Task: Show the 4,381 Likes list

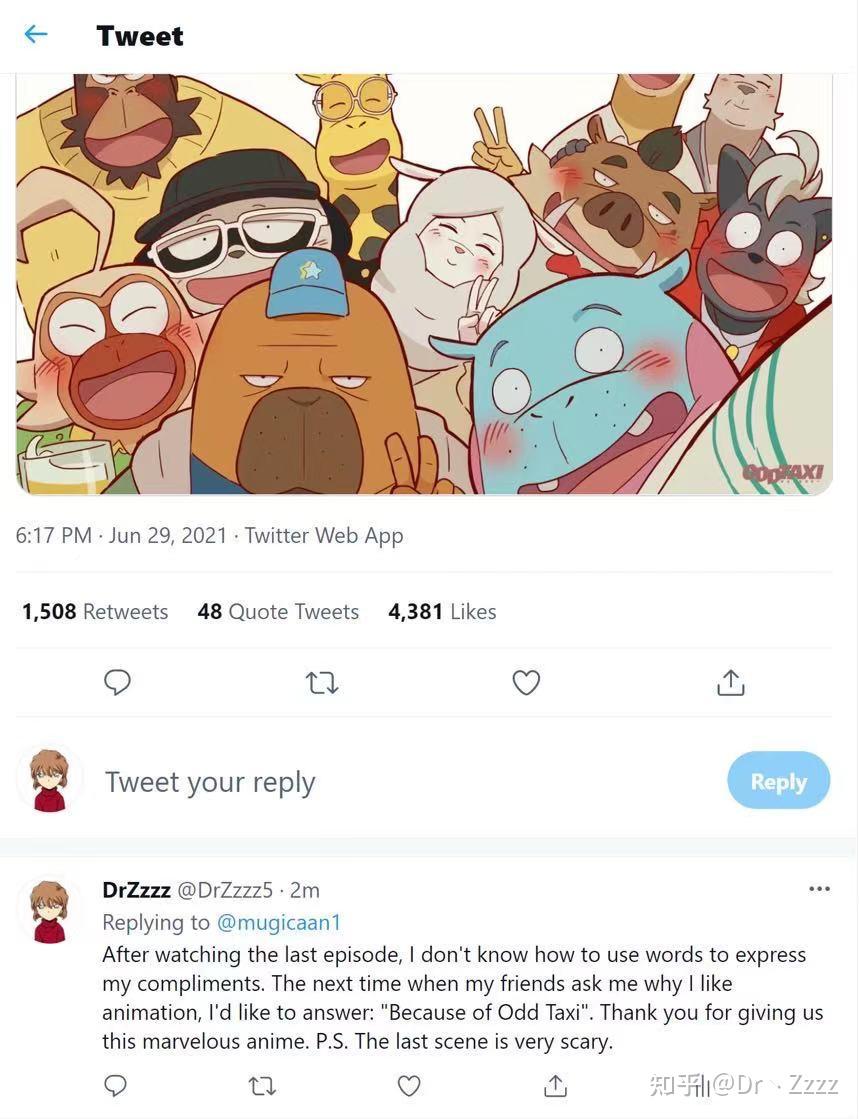Action: point(442,611)
